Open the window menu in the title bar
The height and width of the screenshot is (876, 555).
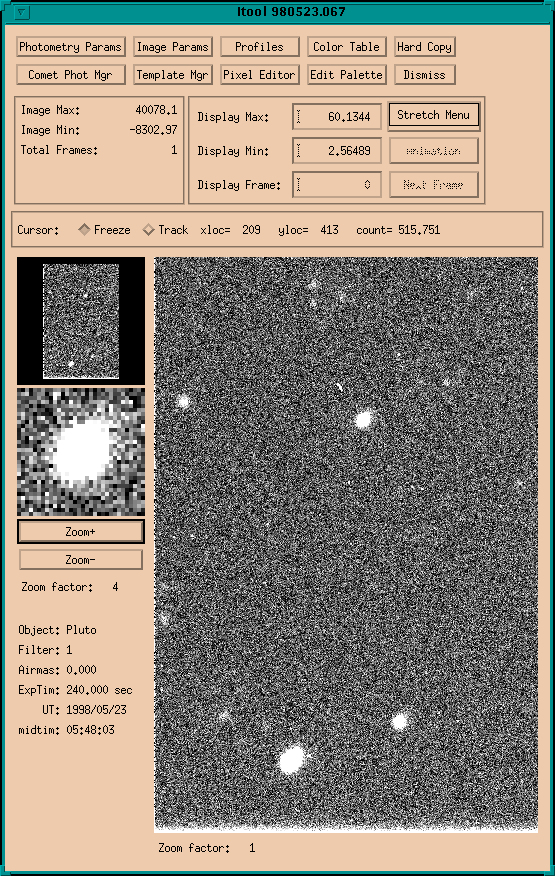pos(21,12)
